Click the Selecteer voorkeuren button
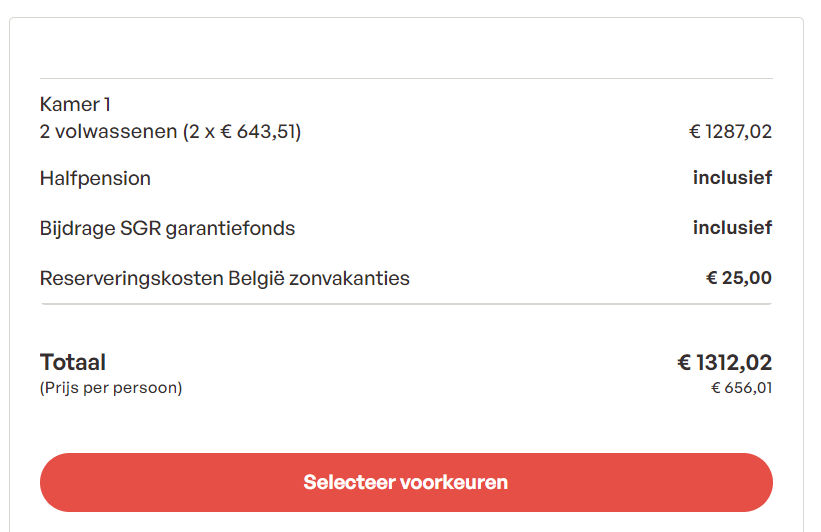Image resolution: width=821 pixels, height=532 pixels. coord(406,482)
